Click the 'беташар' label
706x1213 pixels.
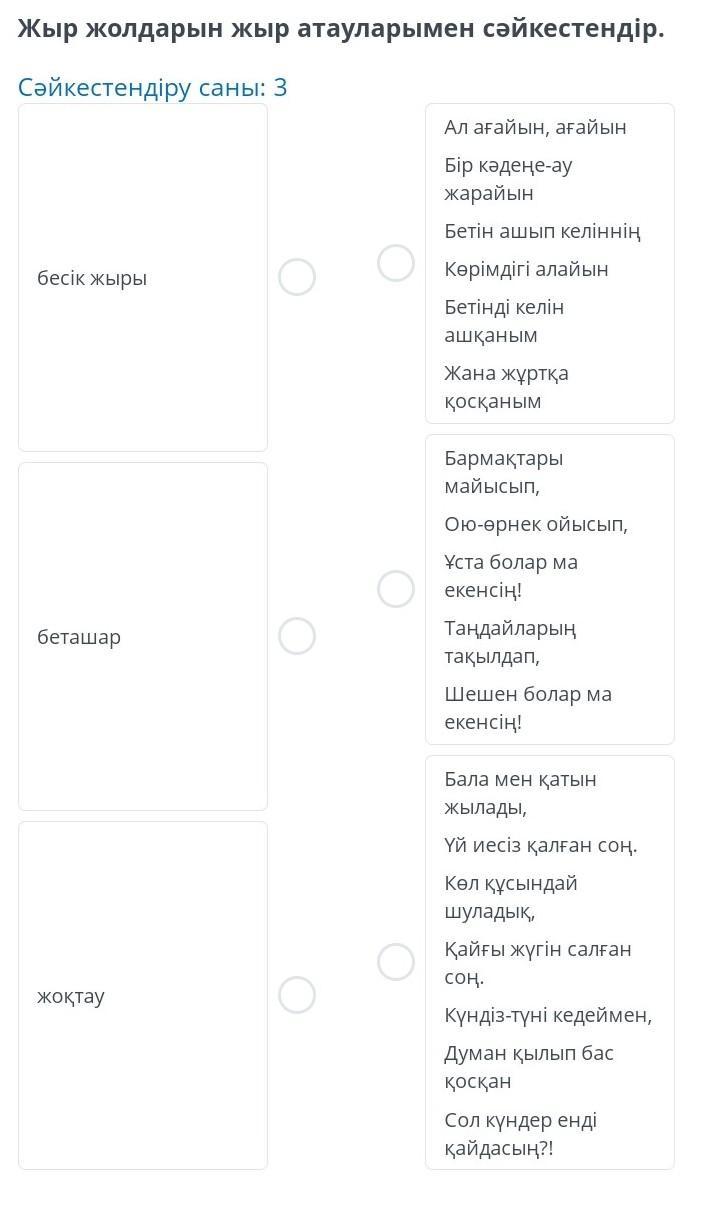[79, 636]
